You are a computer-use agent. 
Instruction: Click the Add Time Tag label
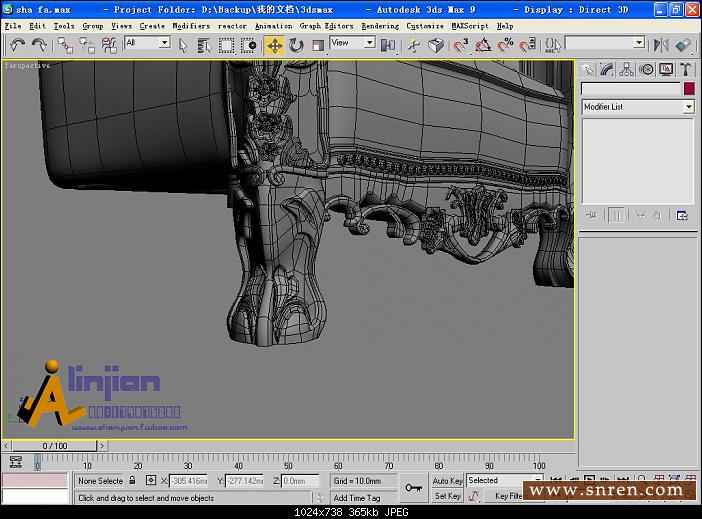(357, 497)
